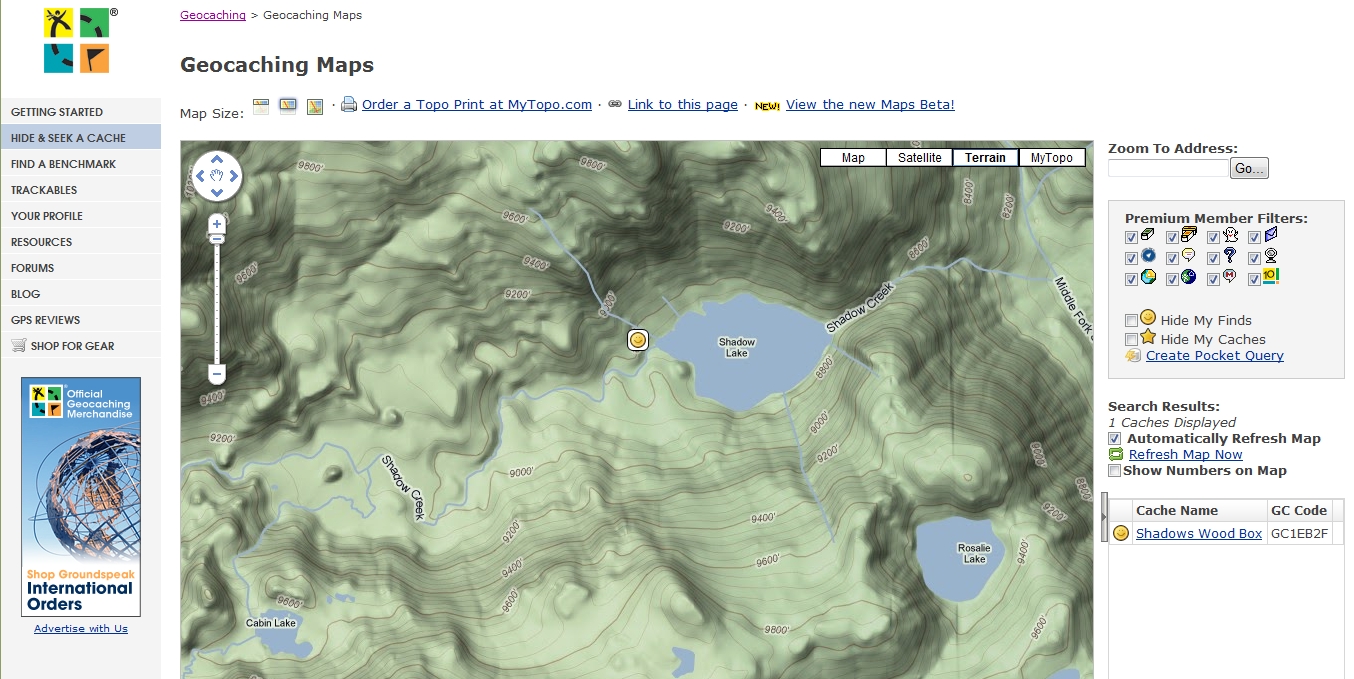Click the Zoom To Address input field
The image size is (1354, 679).
[1167, 169]
